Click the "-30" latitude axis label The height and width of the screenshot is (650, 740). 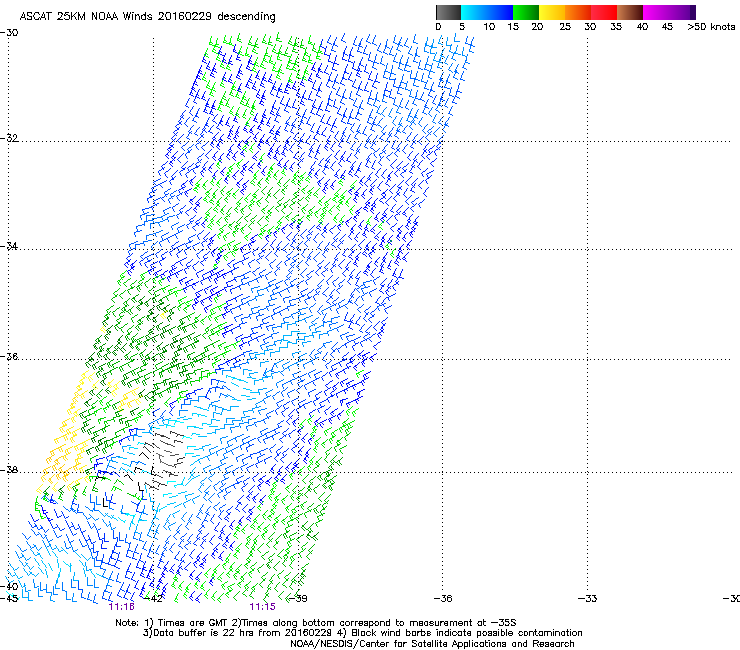(9, 33)
